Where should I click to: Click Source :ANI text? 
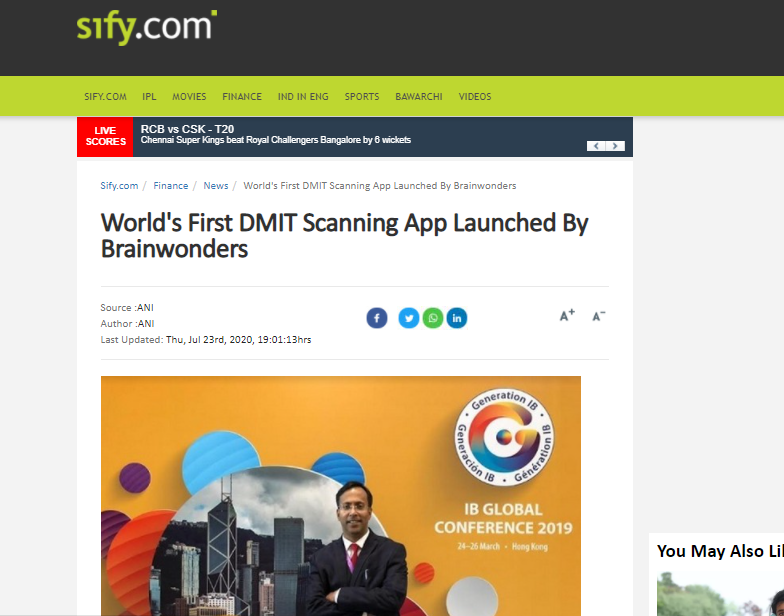[x=127, y=308]
